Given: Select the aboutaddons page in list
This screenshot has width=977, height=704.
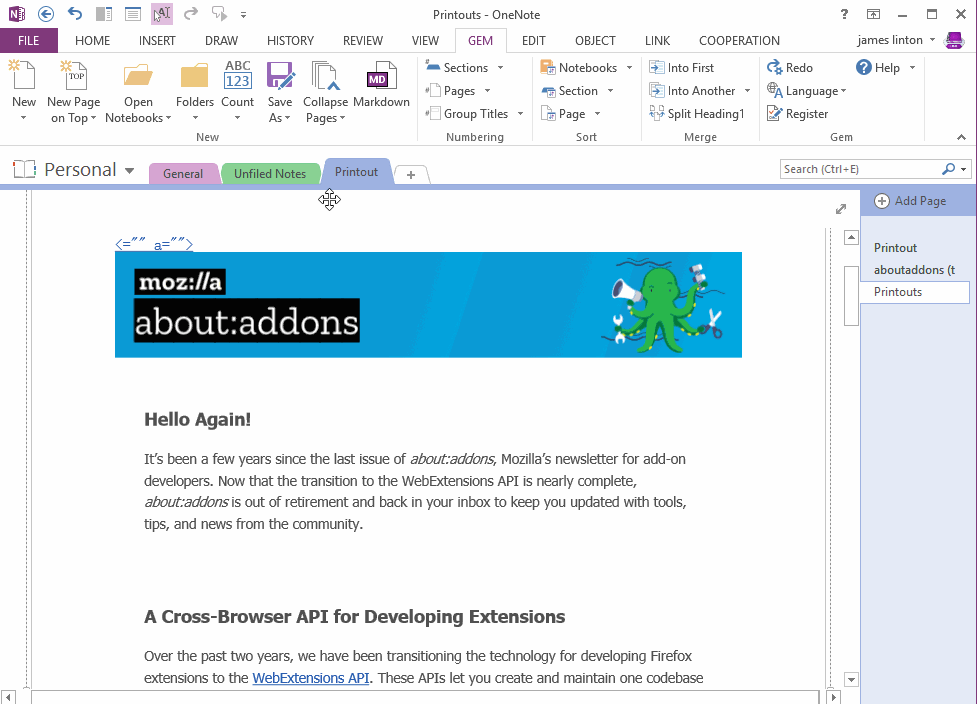Looking at the screenshot, I should coord(915,270).
